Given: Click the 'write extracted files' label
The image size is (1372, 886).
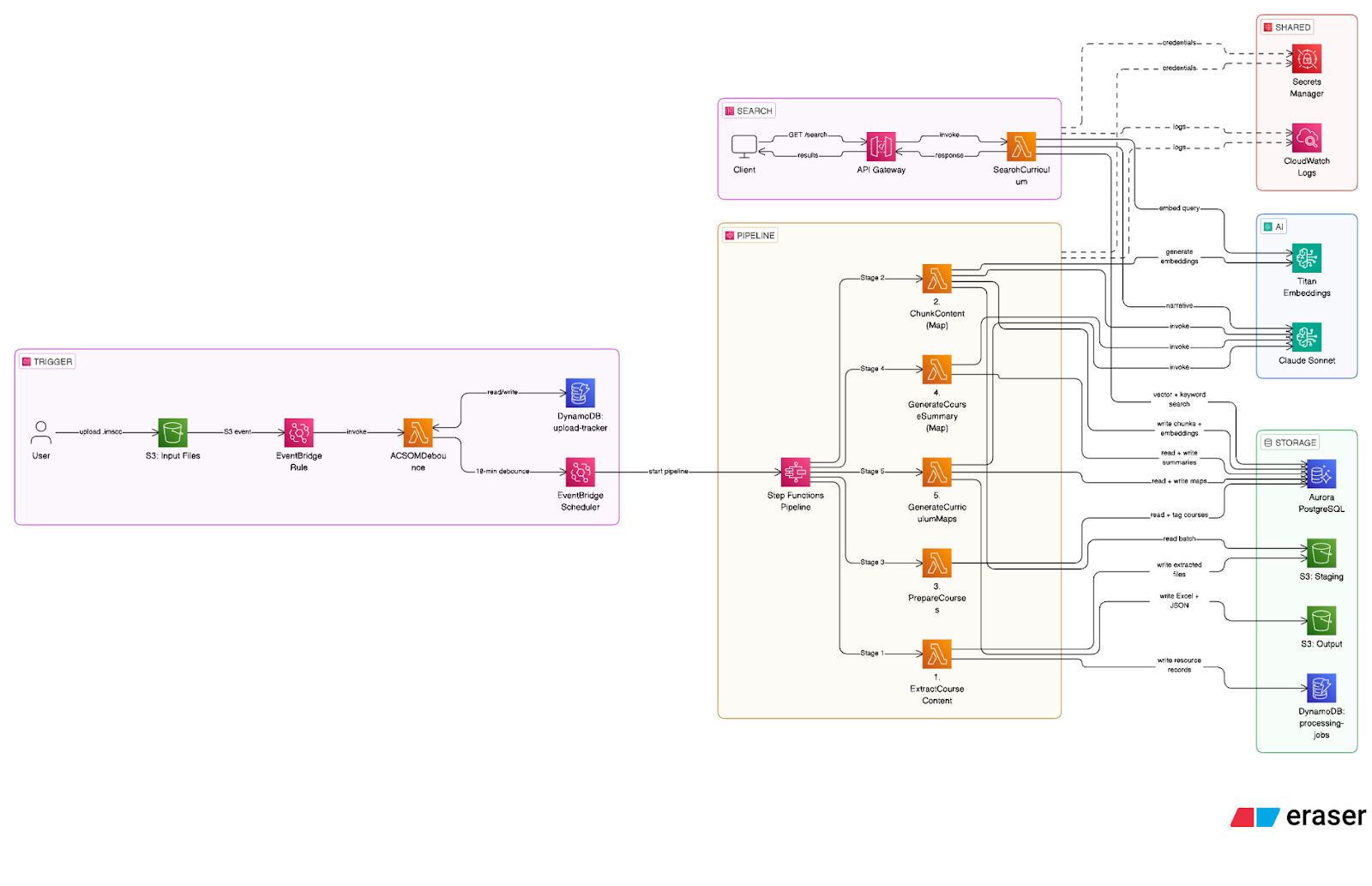Looking at the screenshot, I should 1179,570.
